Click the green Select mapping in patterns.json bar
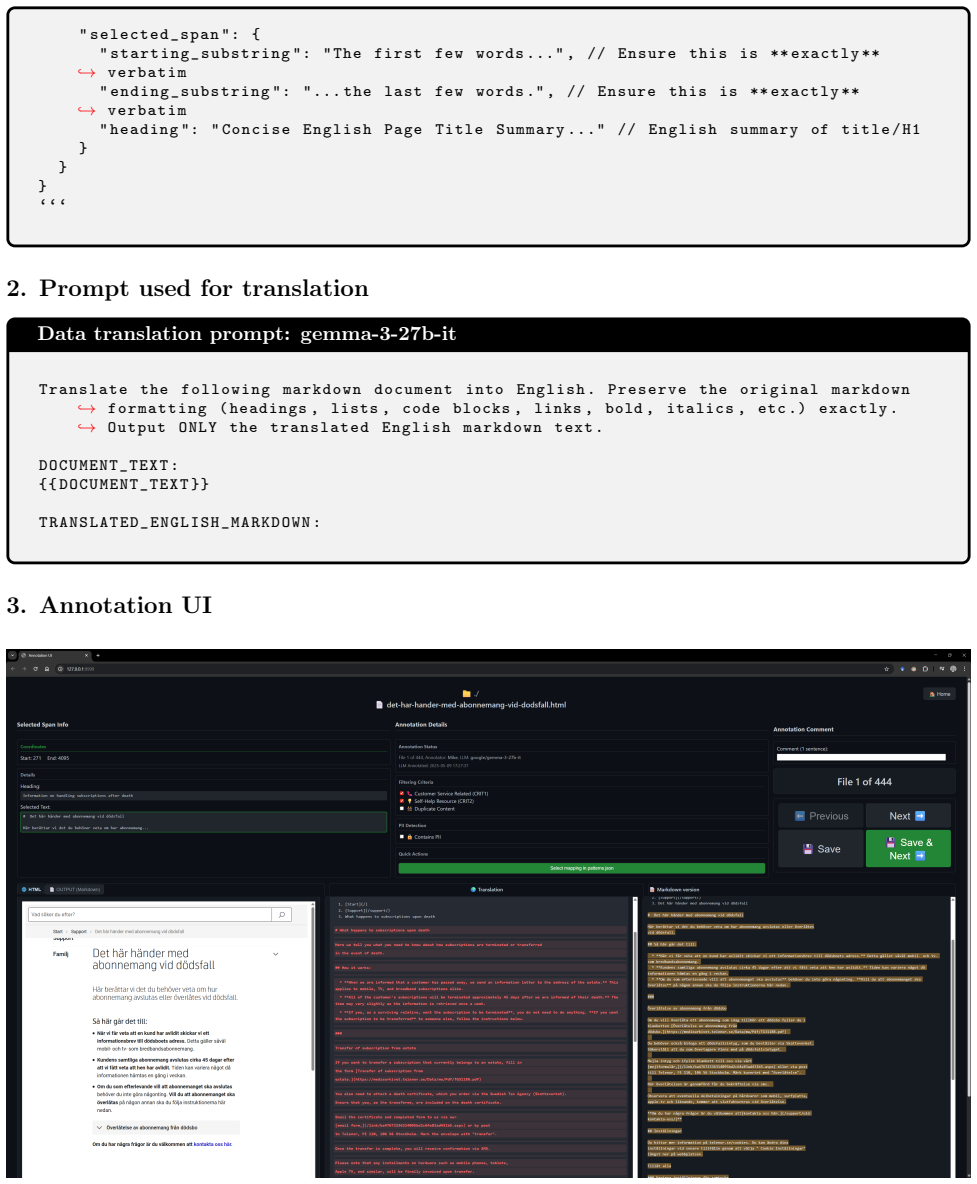Screen dimensions: 977x1184 click(x=581, y=868)
